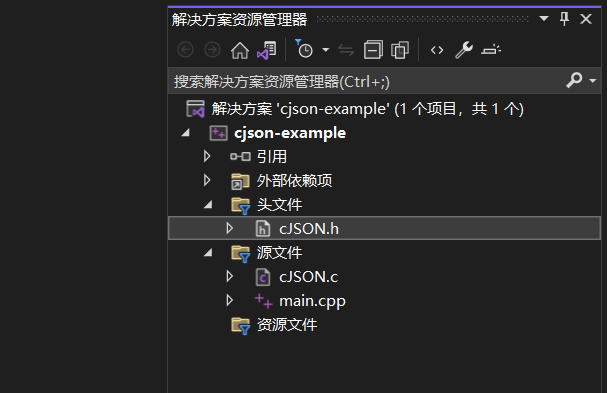Toggle Show All Files button
This screenshot has width=607, height=393.
[400, 50]
